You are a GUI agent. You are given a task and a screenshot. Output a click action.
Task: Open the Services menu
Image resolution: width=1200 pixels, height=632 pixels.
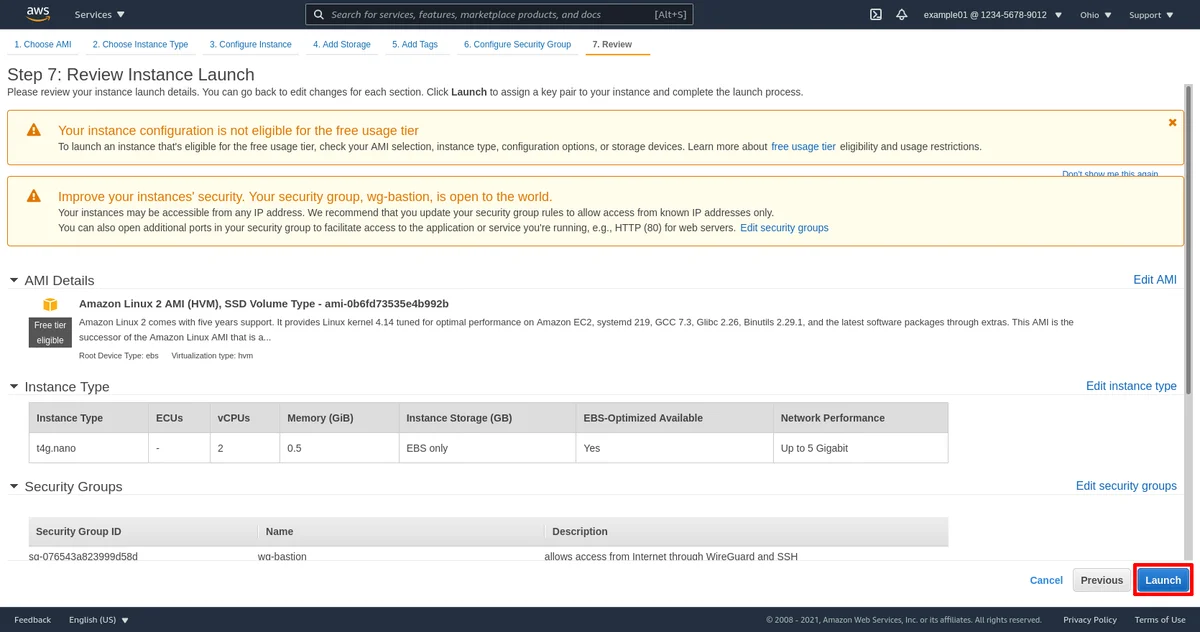click(x=100, y=15)
